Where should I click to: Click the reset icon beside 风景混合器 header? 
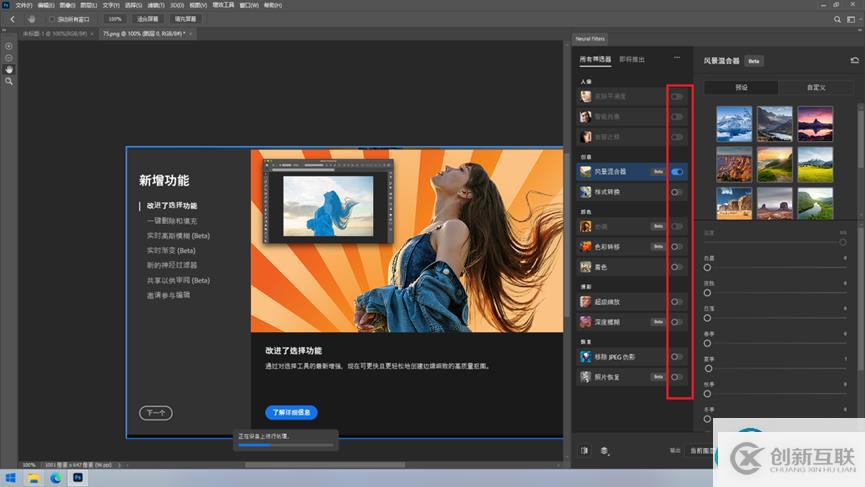854,60
